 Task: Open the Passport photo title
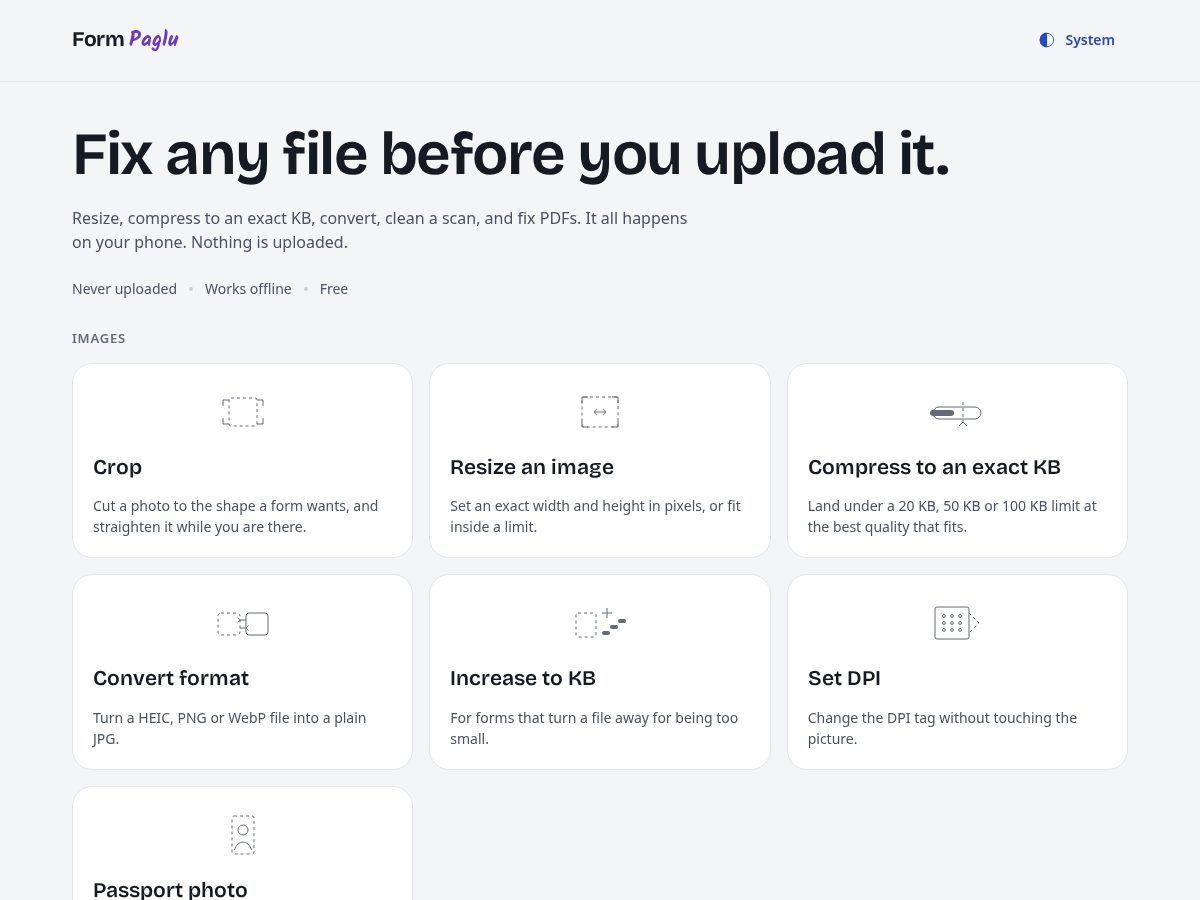coord(170,889)
